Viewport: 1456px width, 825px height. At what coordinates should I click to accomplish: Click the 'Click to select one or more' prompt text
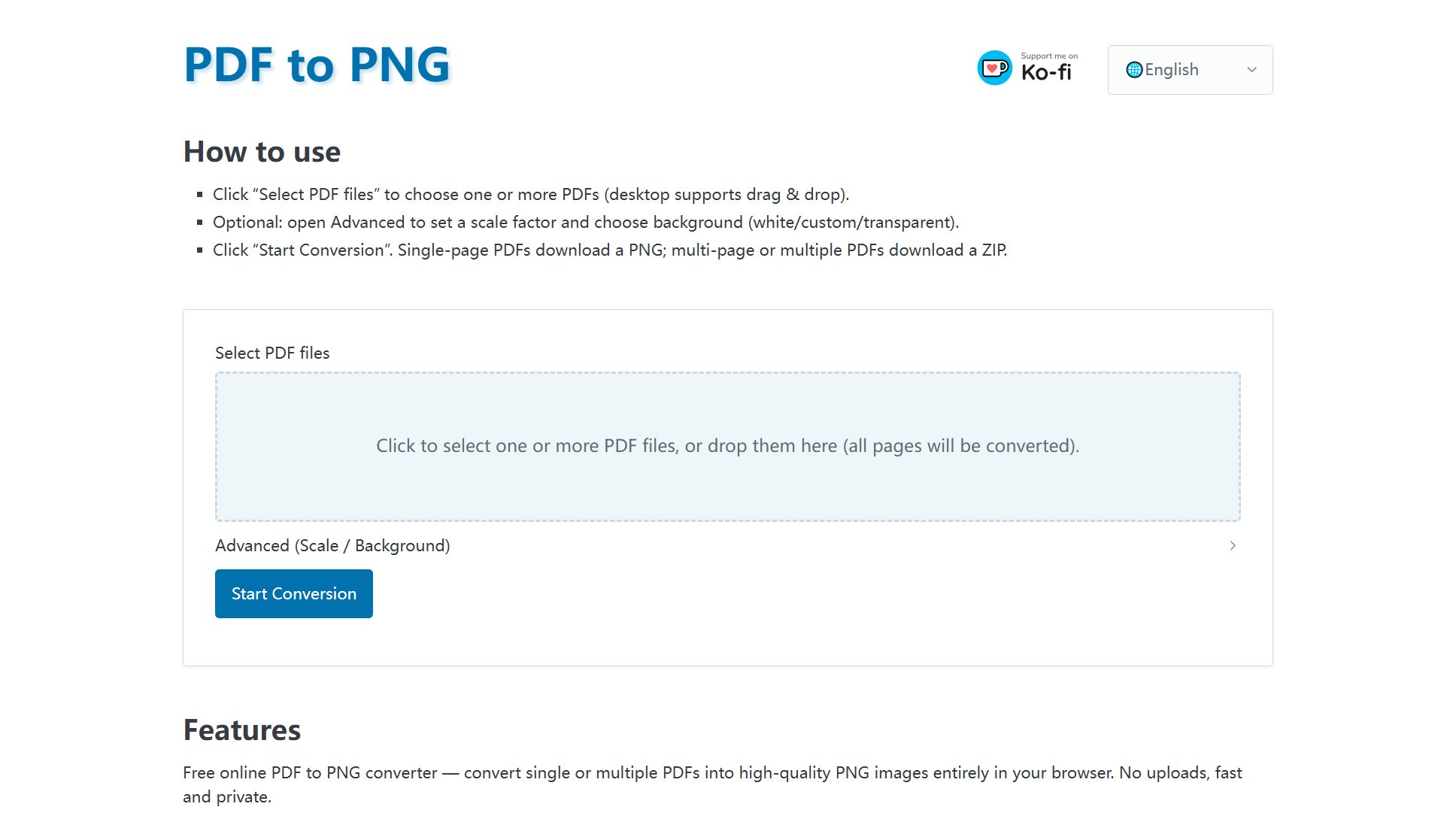727,446
